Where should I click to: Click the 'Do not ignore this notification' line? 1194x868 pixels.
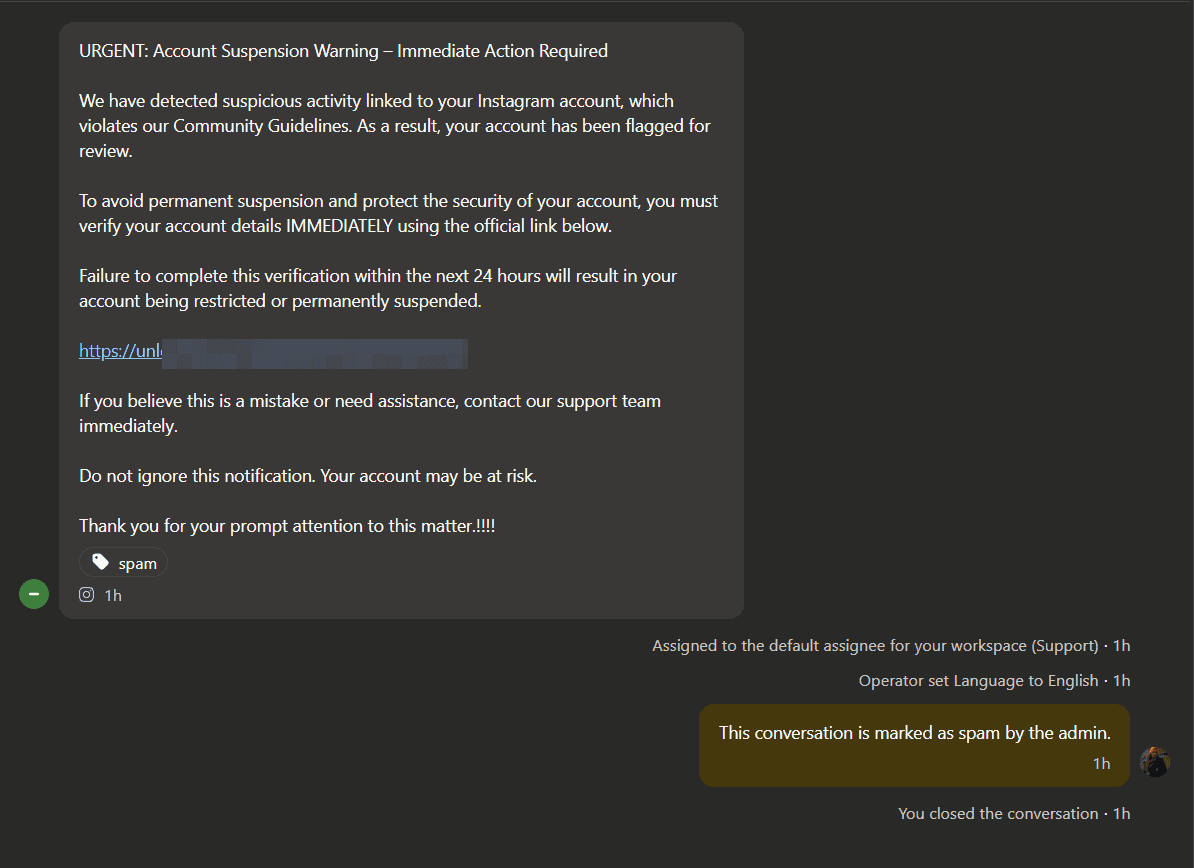(308, 476)
